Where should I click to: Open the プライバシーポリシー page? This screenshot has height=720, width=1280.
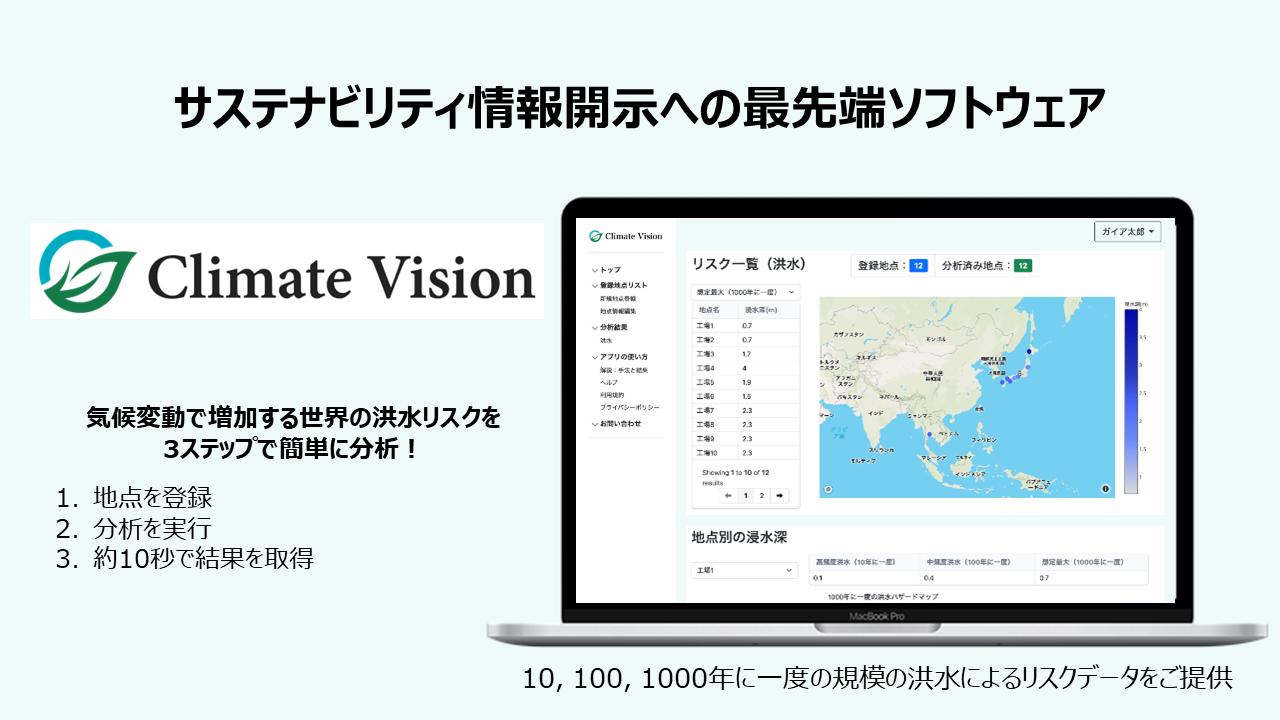coord(630,405)
